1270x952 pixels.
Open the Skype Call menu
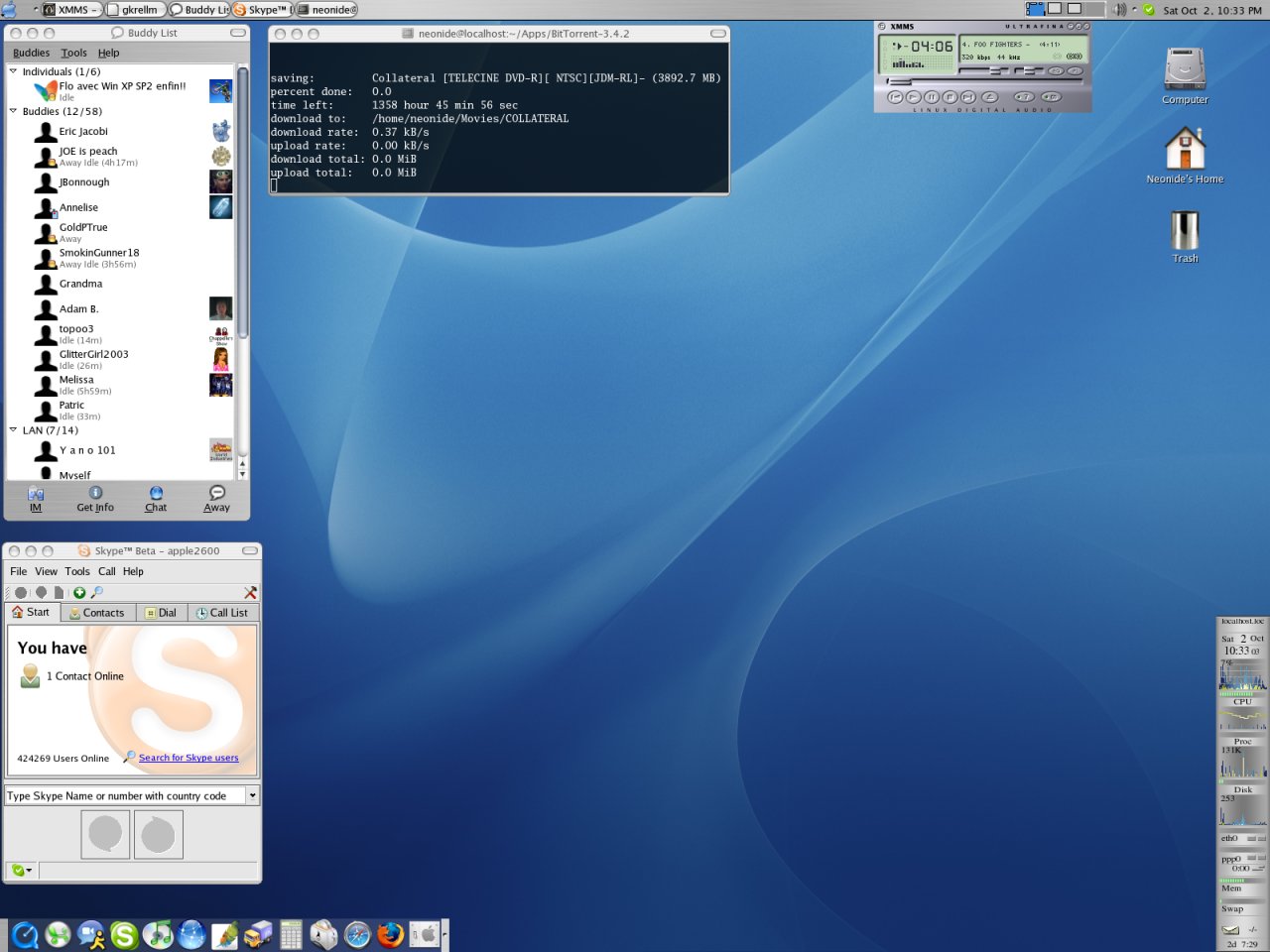(x=107, y=571)
